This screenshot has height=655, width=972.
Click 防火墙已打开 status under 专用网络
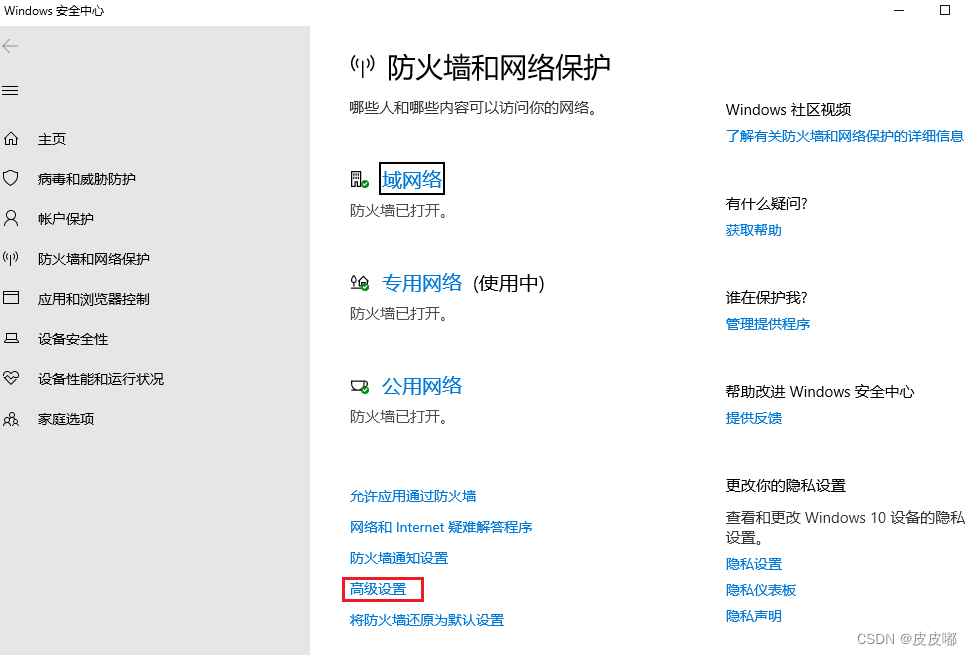tap(399, 314)
